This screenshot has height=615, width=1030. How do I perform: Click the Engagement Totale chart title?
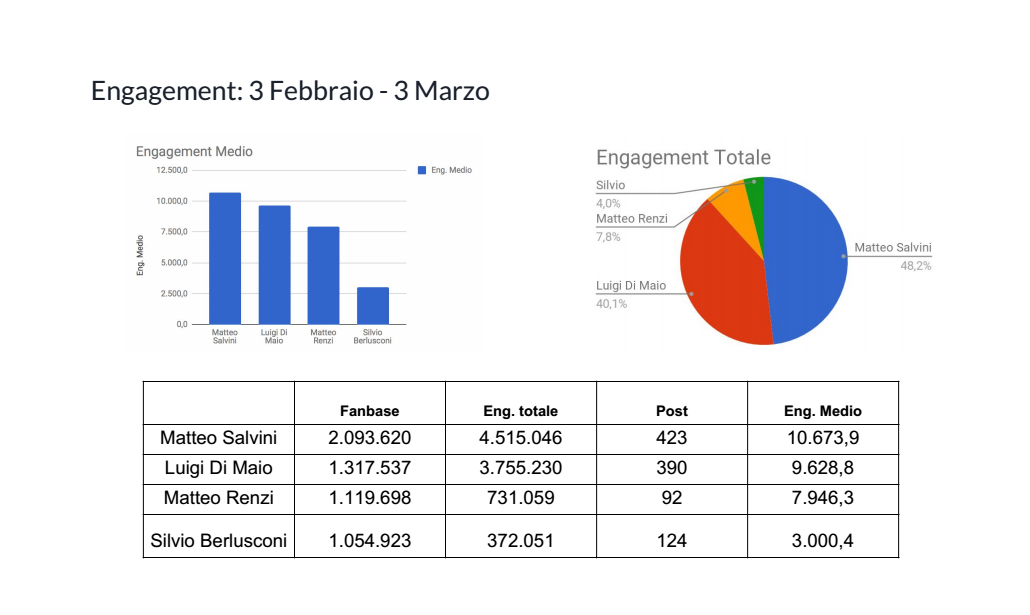(x=683, y=158)
